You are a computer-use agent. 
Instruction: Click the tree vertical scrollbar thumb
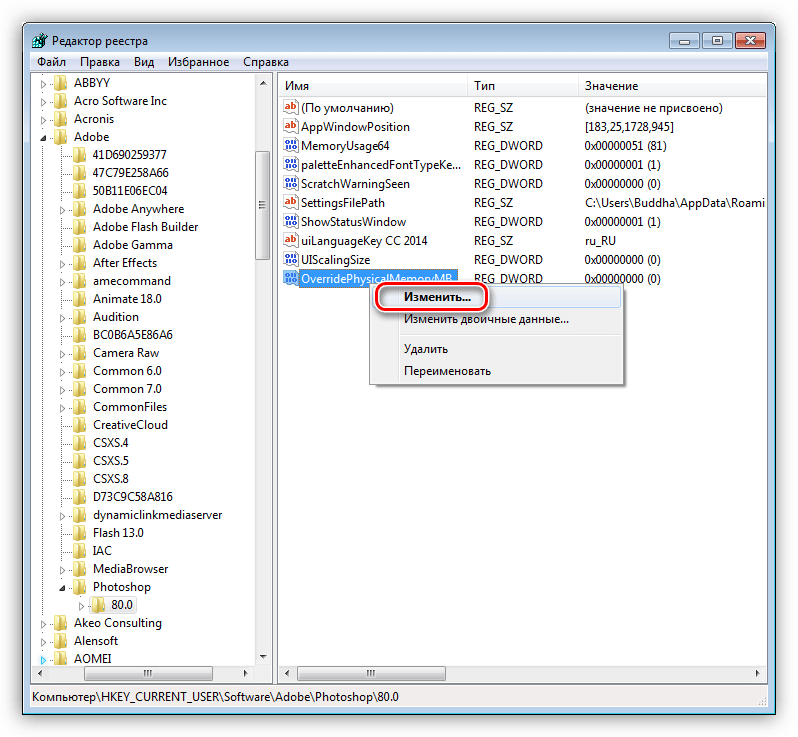(263, 205)
